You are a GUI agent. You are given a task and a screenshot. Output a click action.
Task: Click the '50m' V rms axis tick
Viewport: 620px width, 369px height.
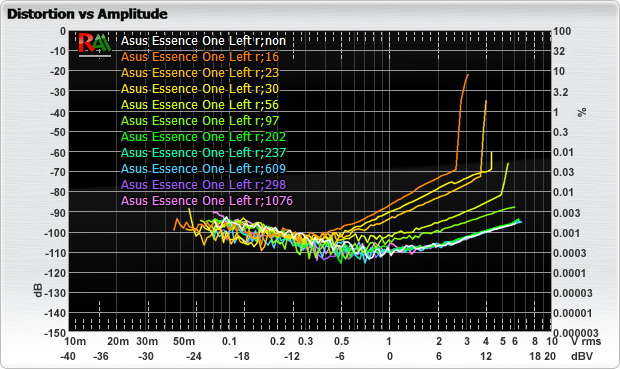[184, 341]
